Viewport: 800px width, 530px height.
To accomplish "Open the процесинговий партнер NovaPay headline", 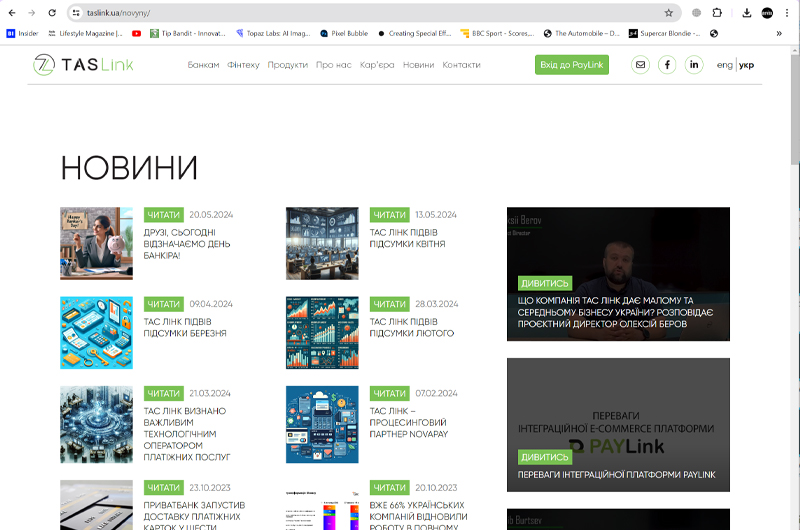I will (409, 422).
